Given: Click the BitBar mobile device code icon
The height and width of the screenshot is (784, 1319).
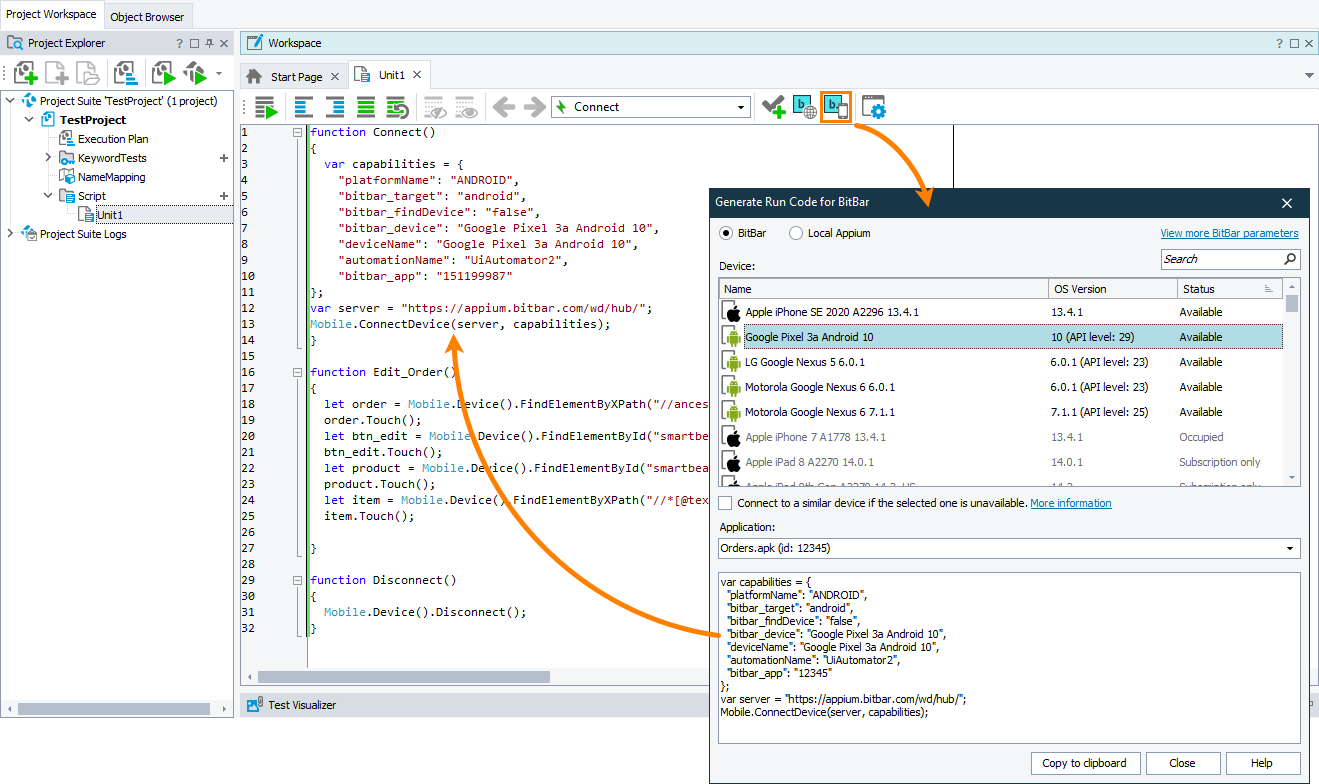Looking at the screenshot, I should [835, 107].
